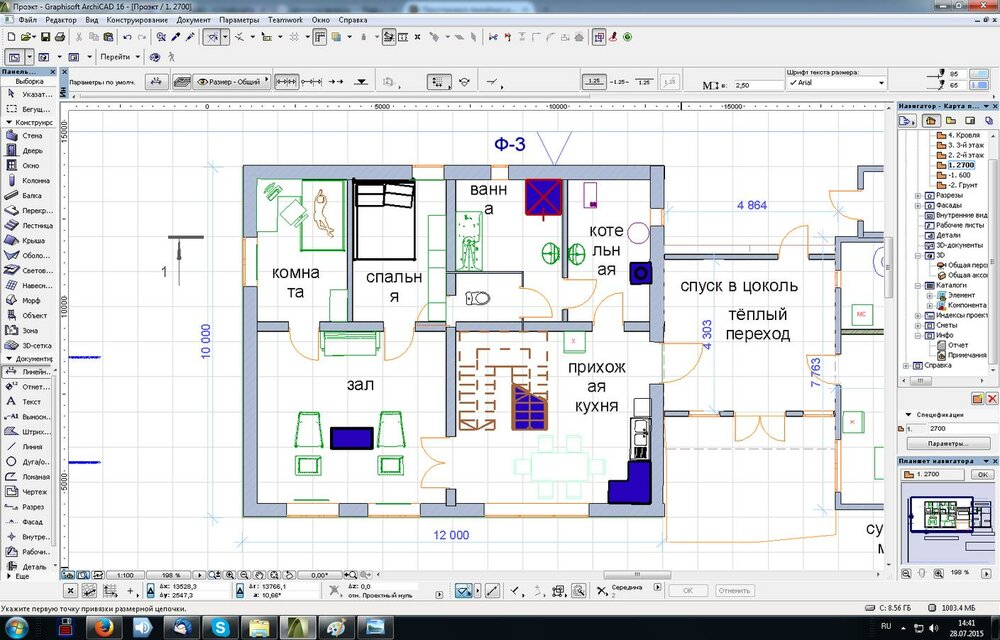The width and height of the screenshot is (1000, 640).
Task: Click the Параметры... button in navigator
Action: coord(949,443)
